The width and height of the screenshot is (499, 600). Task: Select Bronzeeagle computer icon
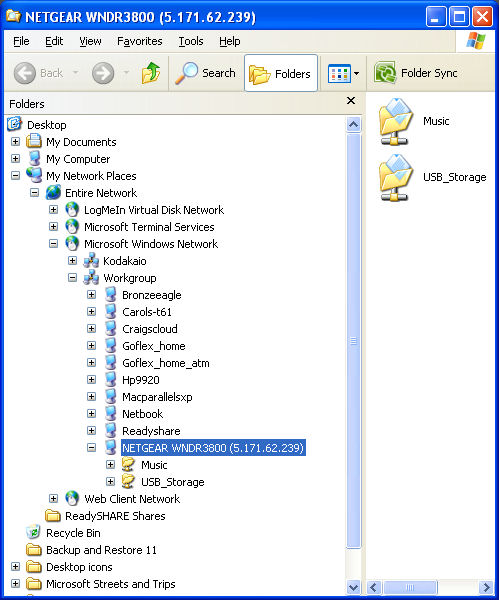click(111, 294)
